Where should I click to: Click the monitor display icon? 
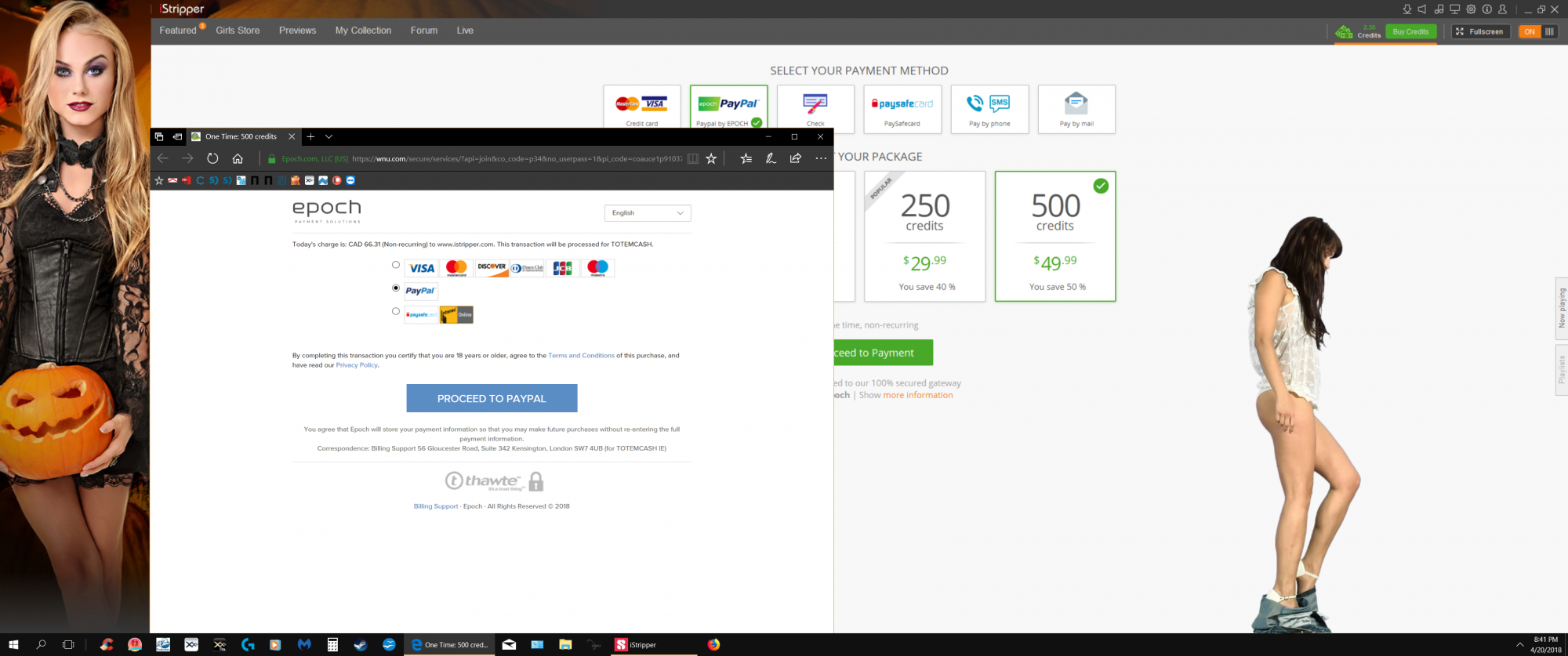1454,9
